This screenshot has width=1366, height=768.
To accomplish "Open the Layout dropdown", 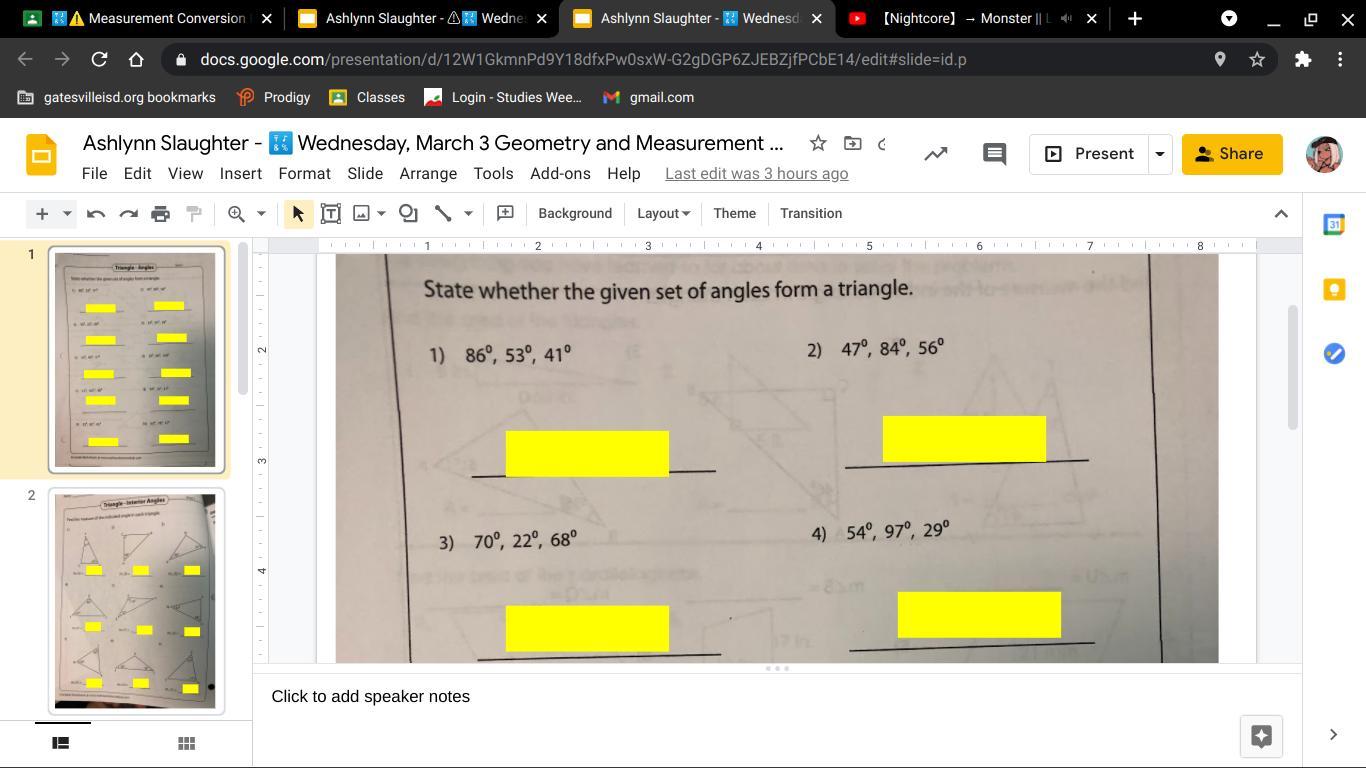I will pyautogui.click(x=663, y=214).
